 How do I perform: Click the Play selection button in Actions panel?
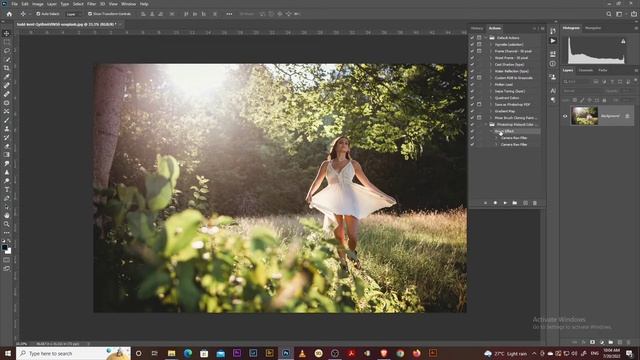[505, 203]
